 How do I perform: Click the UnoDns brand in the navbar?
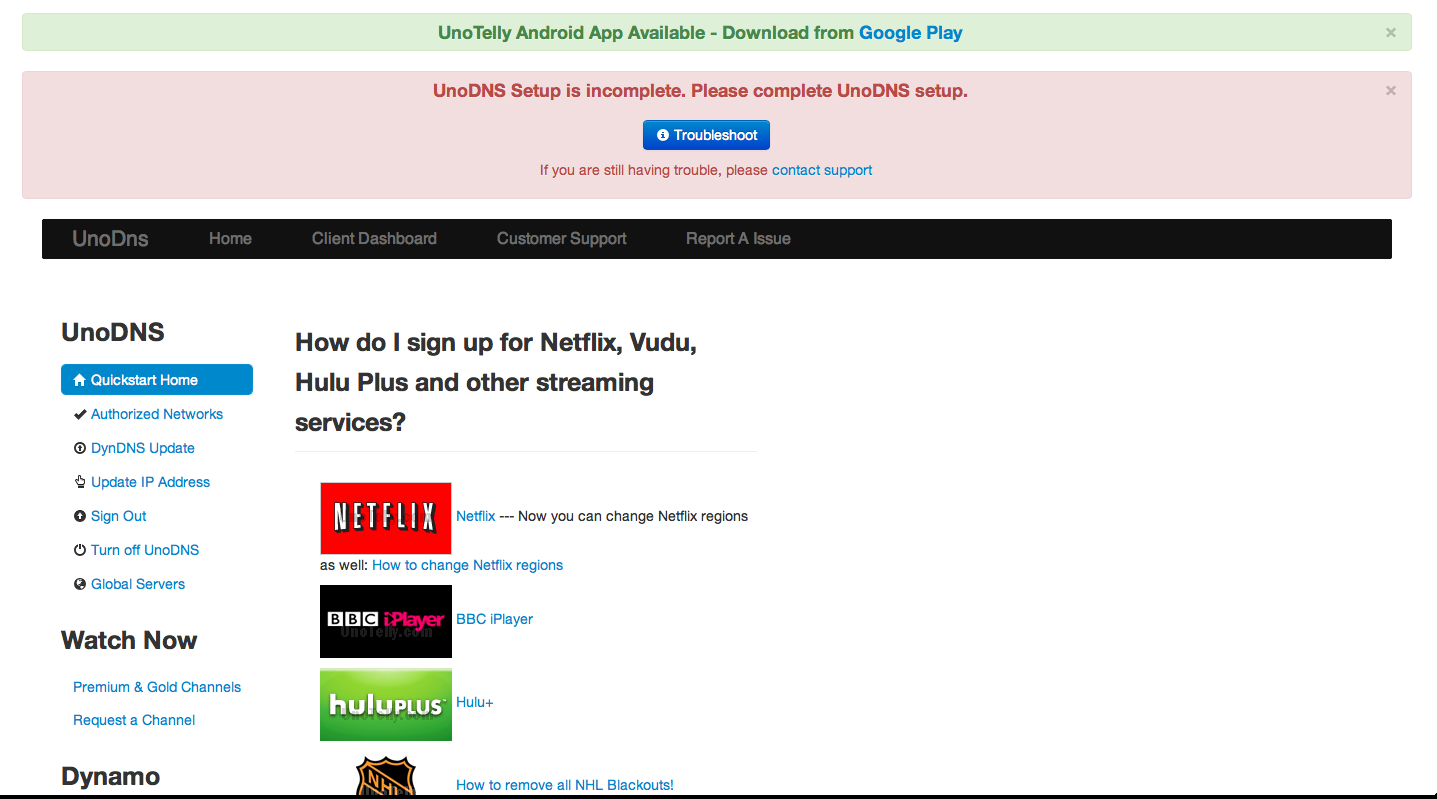tap(110, 239)
